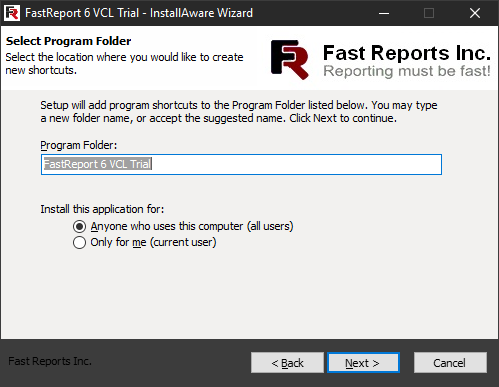Click the Program Folder text field
The width and height of the screenshot is (499, 387).
(x=241, y=164)
